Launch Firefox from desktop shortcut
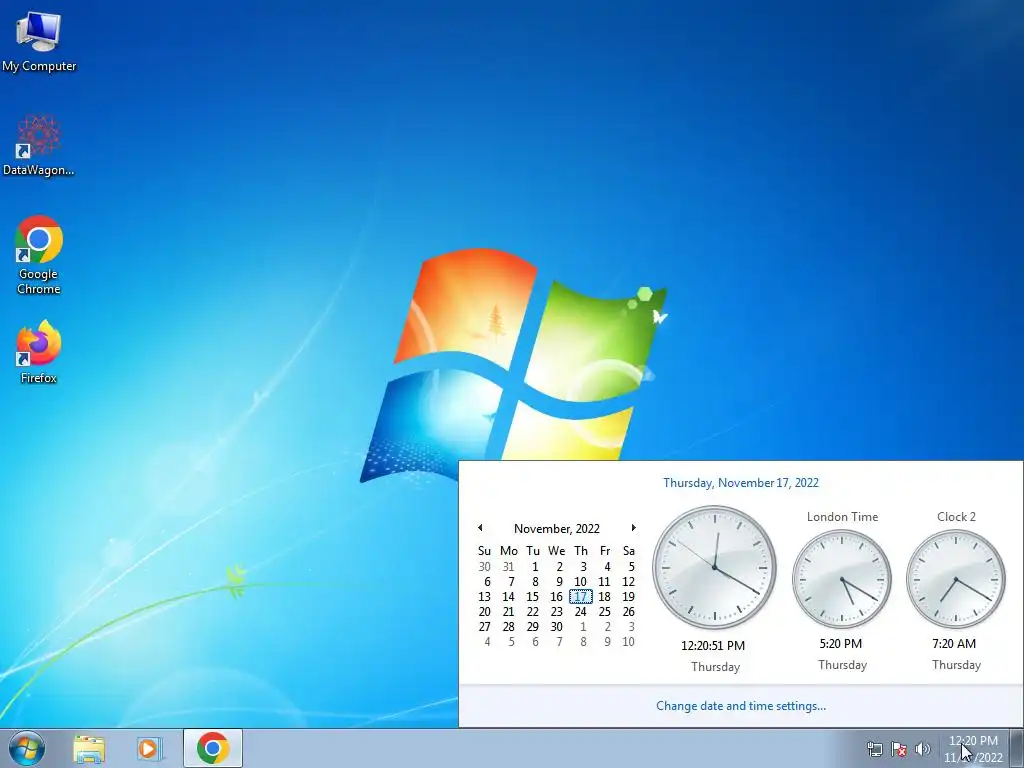Image resolution: width=1024 pixels, height=768 pixels. (39, 351)
